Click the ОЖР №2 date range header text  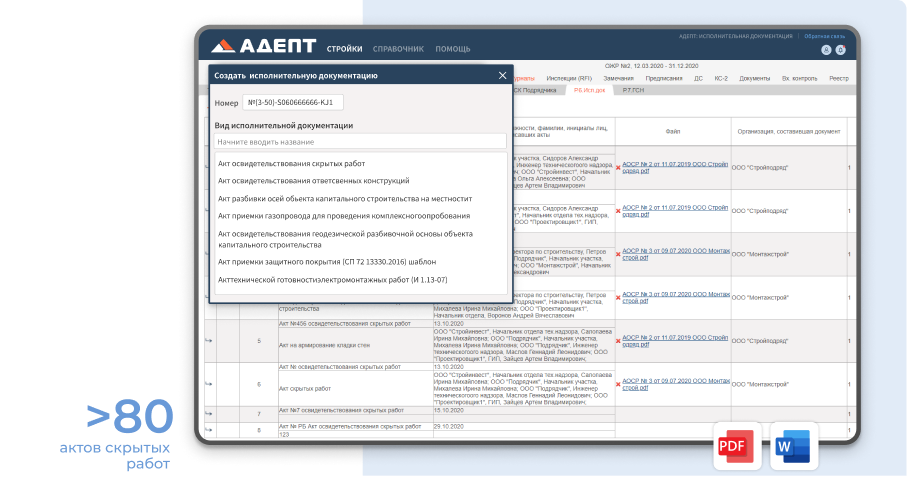point(651,66)
